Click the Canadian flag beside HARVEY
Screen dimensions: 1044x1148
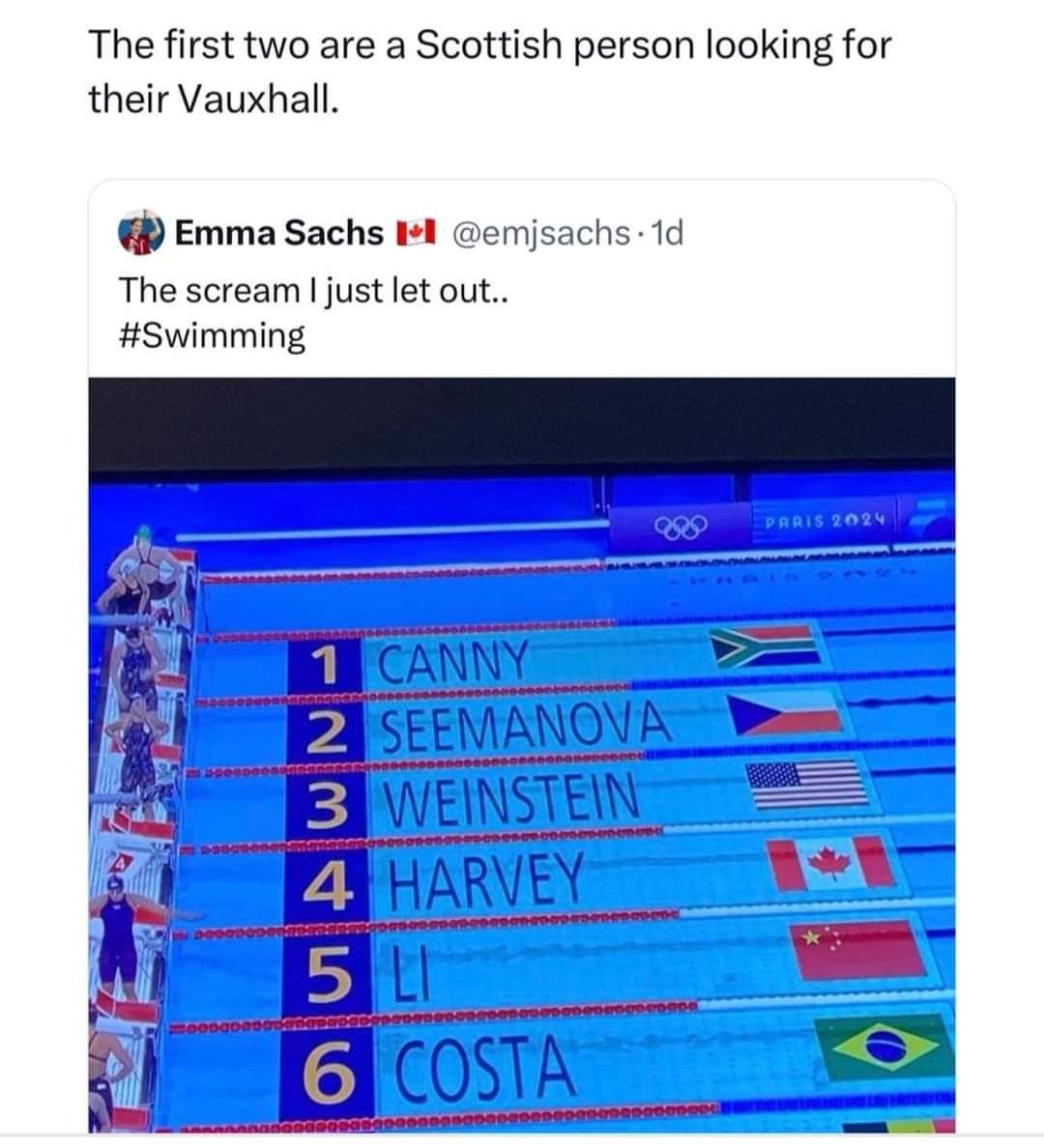pos(833,862)
